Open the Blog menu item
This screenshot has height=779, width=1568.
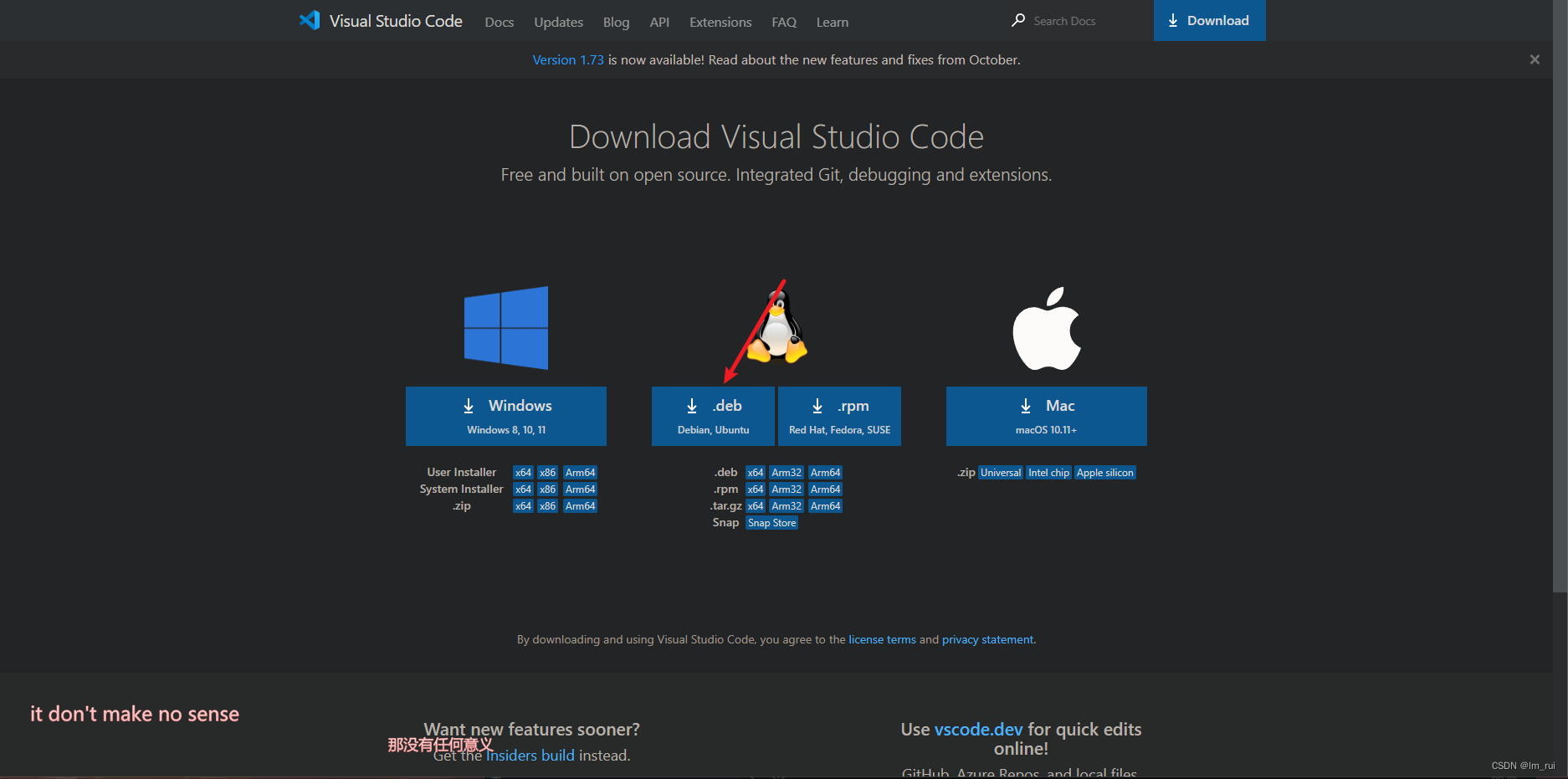coord(616,22)
